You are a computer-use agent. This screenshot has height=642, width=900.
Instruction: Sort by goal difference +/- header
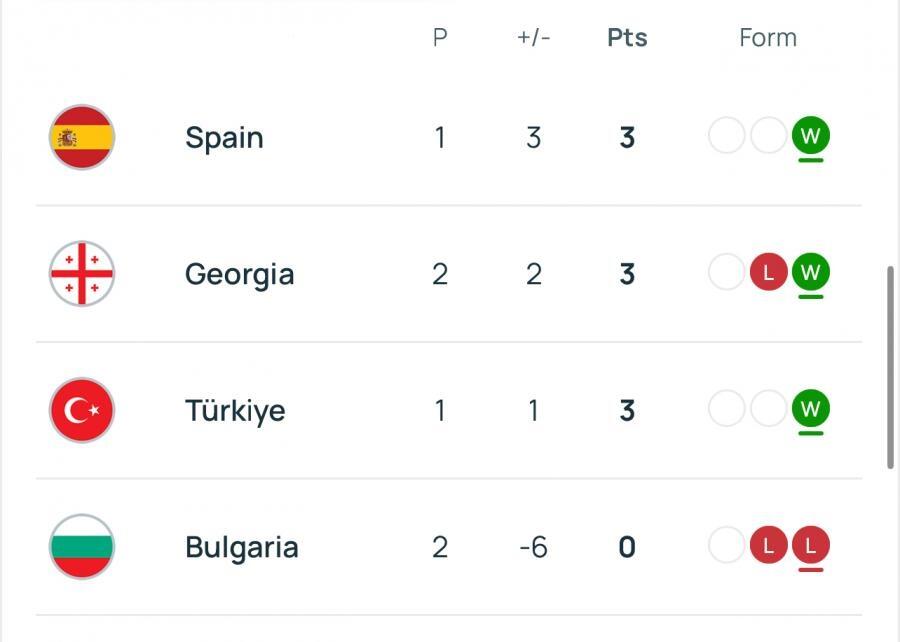coord(534,38)
